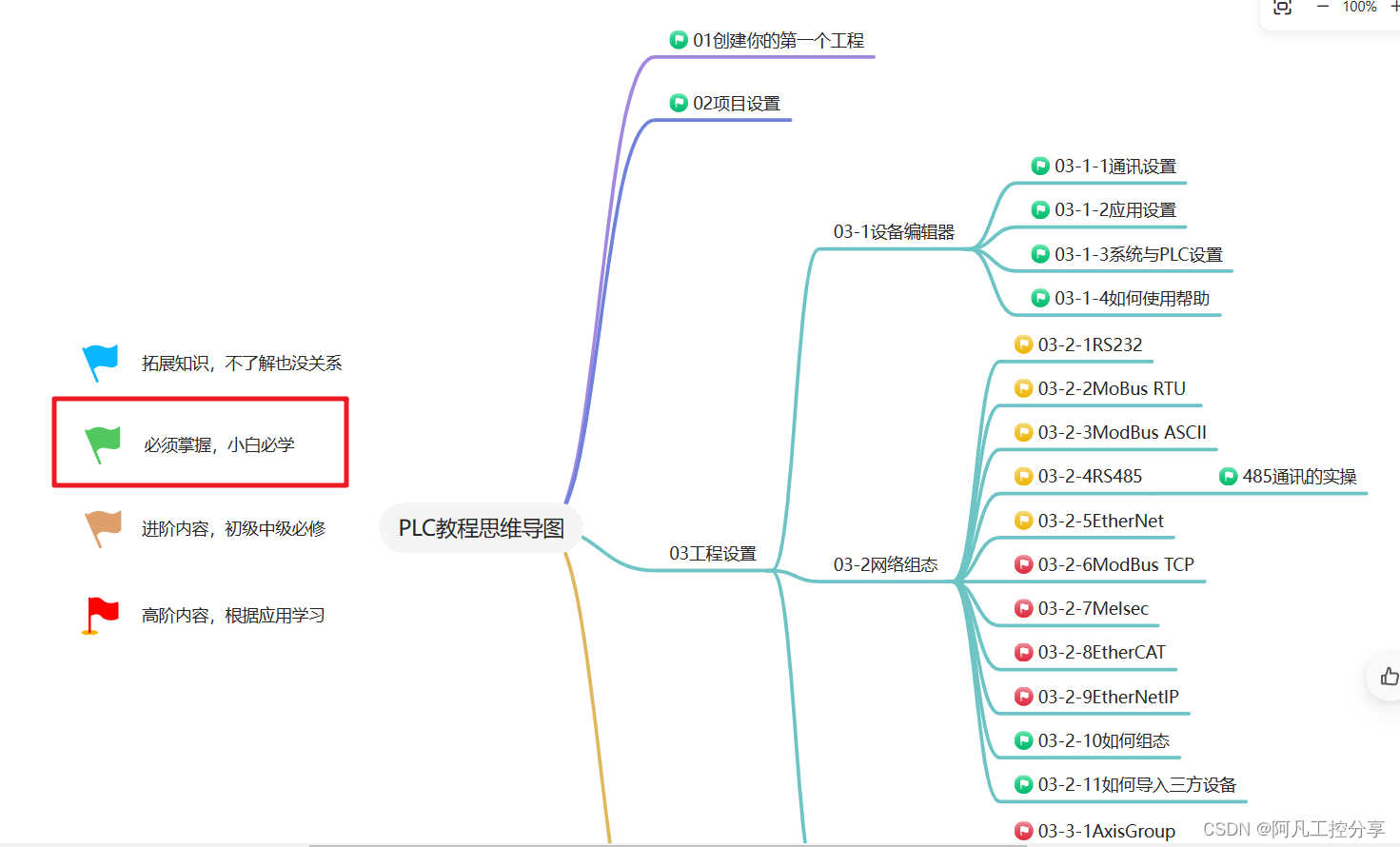1400x847 pixels.
Task: Click the green flag beside 03-1-3系统与PLC设置
Action: [x=1040, y=254]
